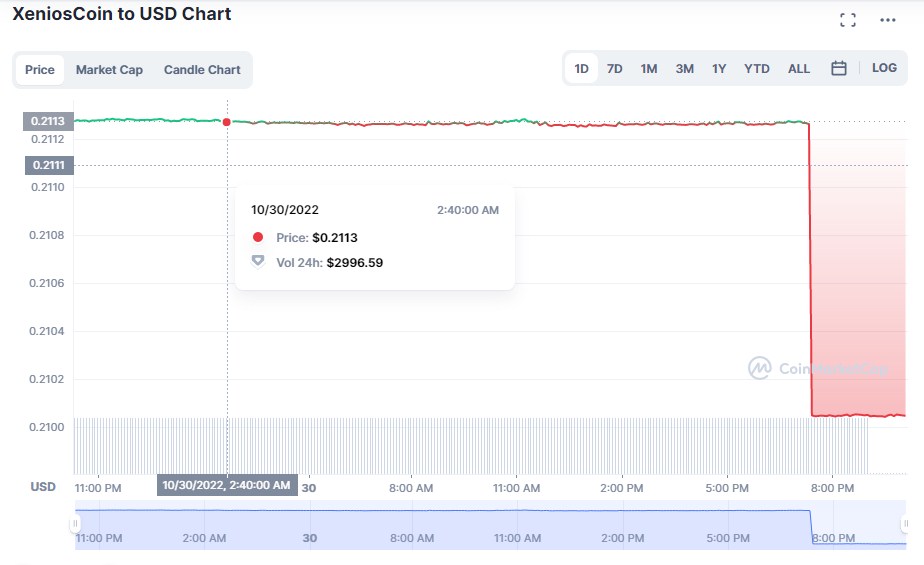Select the 1D time range
This screenshot has height=565, width=924.
[x=581, y=68]
